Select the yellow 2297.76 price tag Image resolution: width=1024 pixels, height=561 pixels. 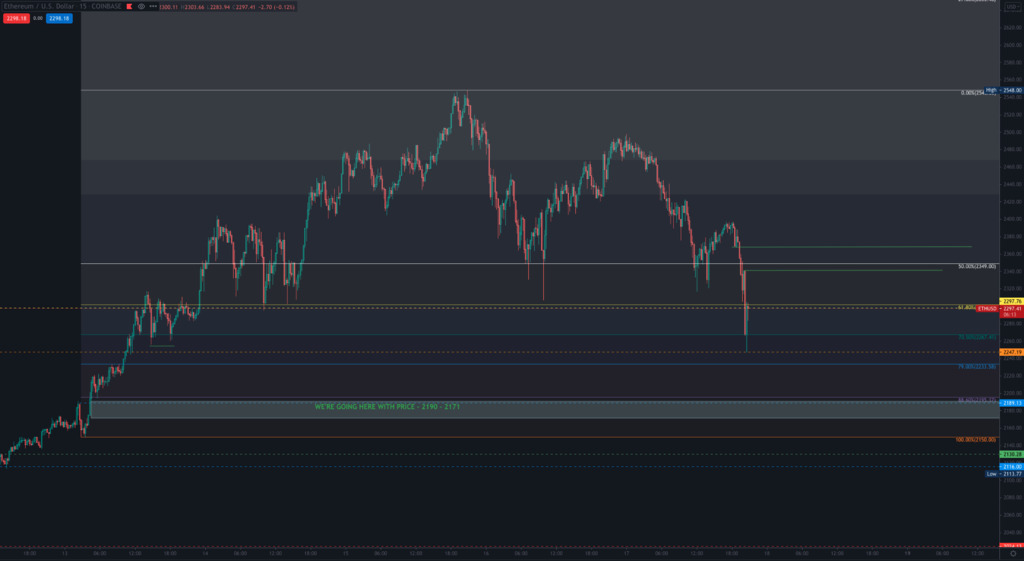1010,301
